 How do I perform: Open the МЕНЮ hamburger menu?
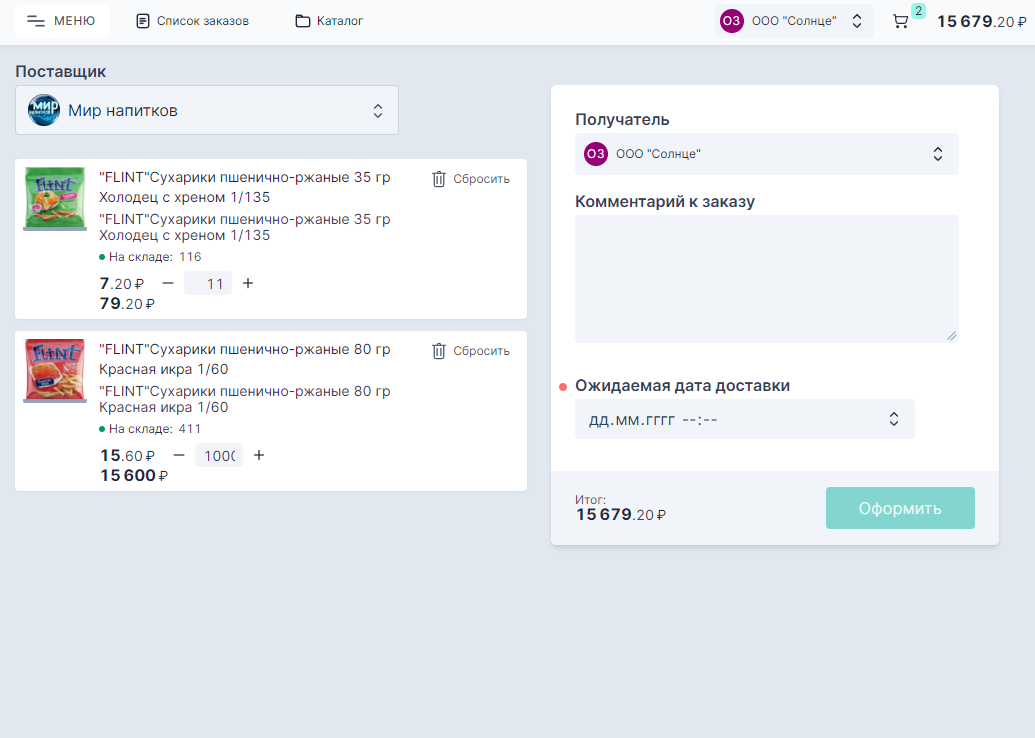(62, 21)
